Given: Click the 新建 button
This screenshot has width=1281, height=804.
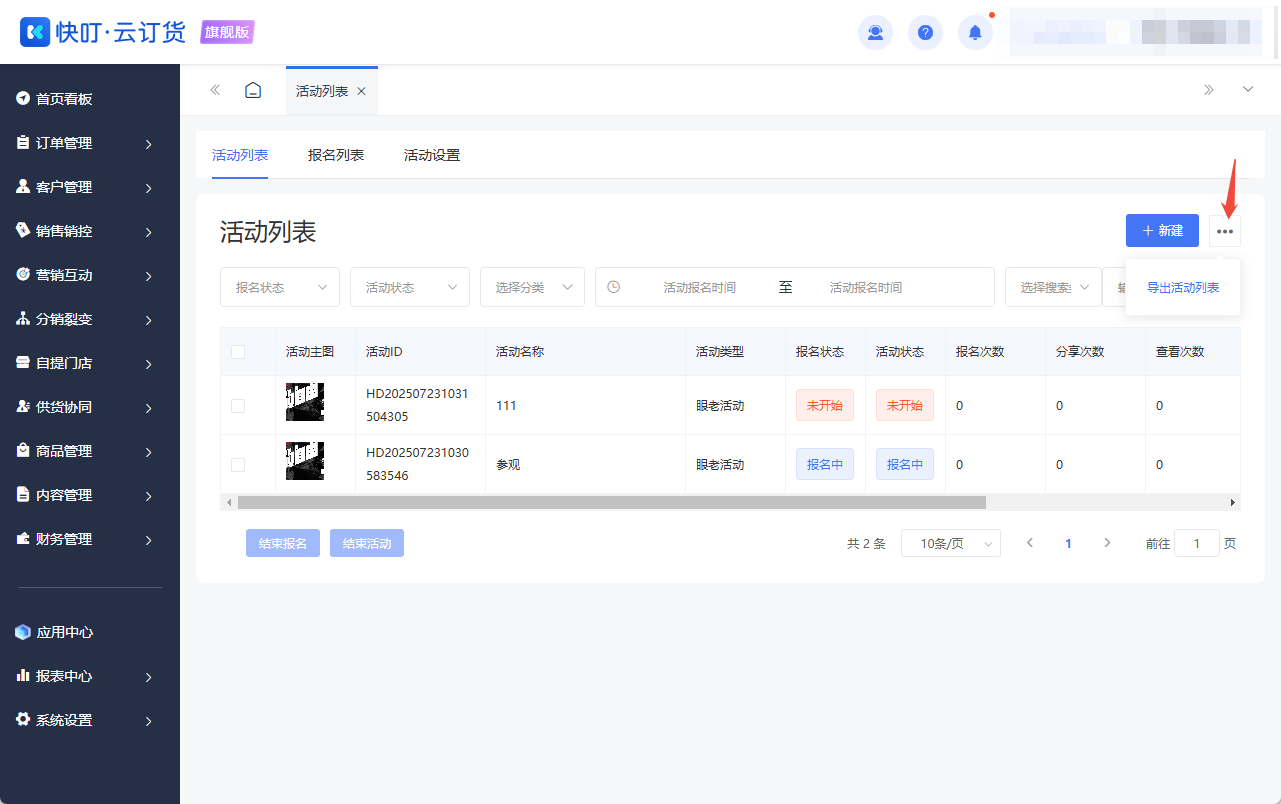Looking at the screenshot, I should [1162, 230].
